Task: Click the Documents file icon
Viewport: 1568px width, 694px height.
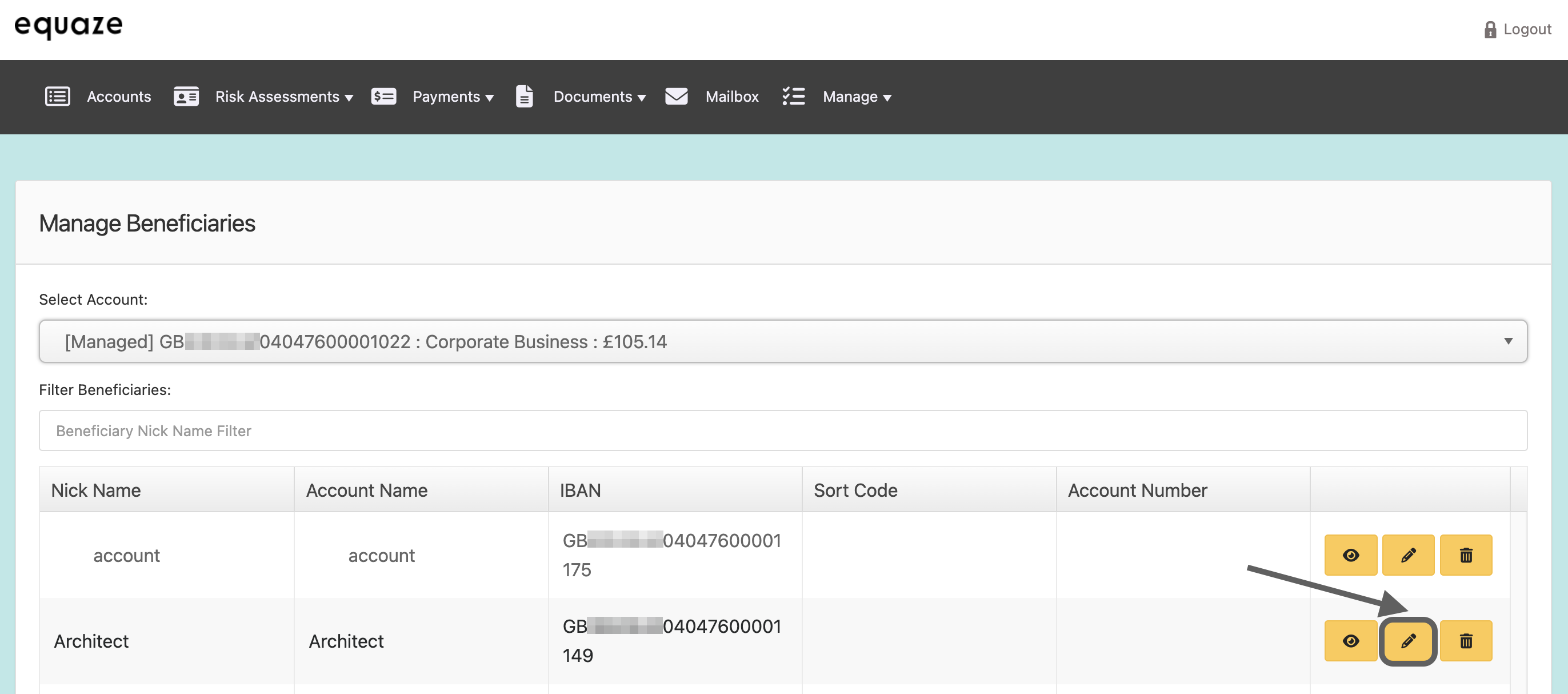Action: [524, 96]
